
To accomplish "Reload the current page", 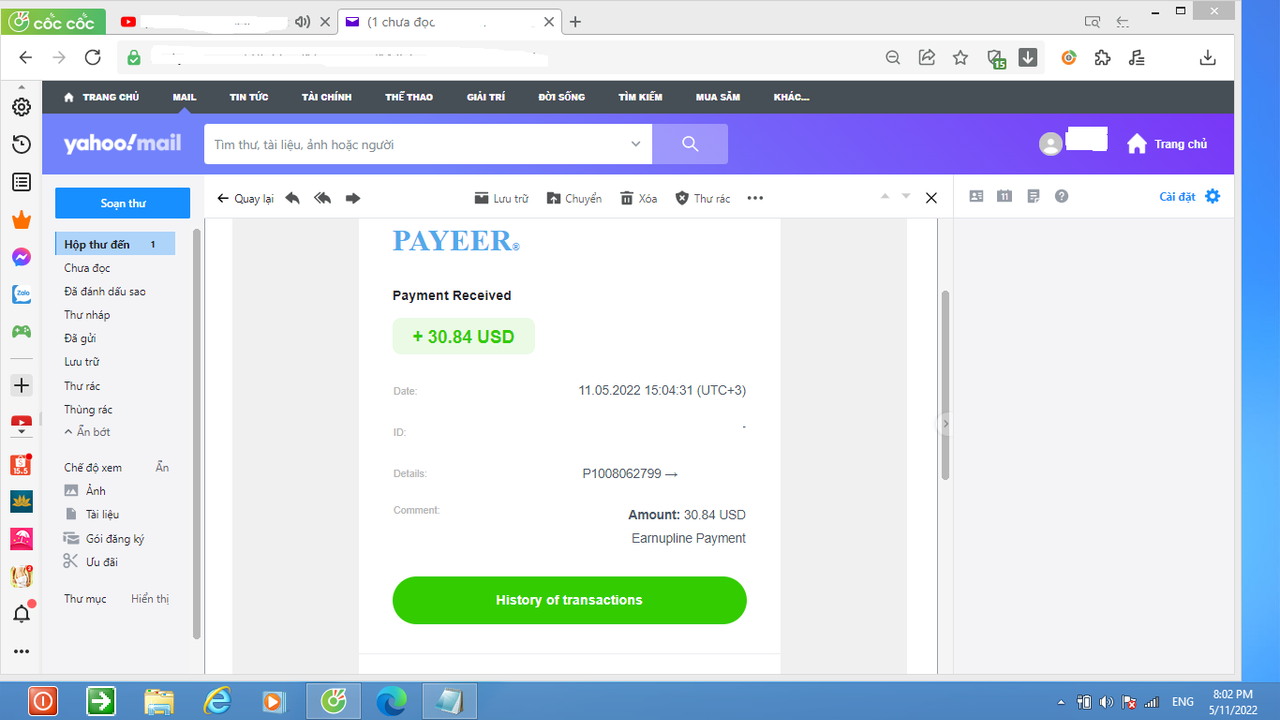I will point(92,58).
